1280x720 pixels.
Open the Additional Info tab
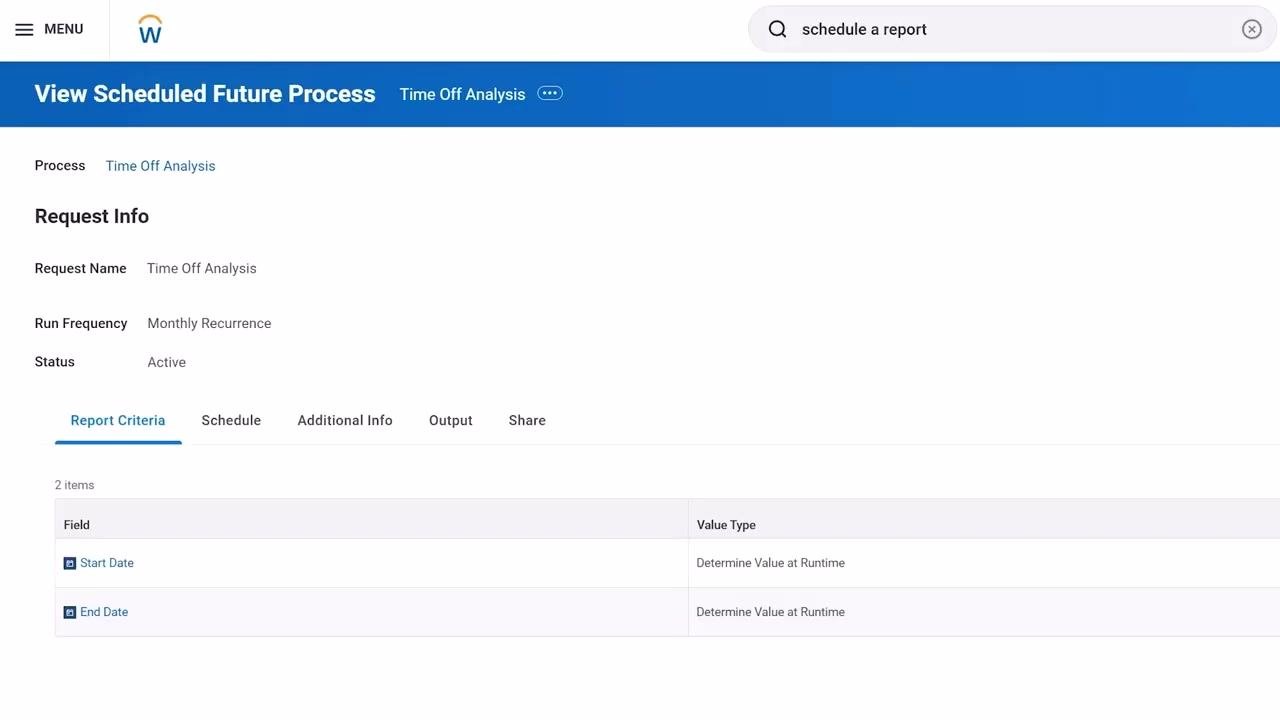[345, 420]
